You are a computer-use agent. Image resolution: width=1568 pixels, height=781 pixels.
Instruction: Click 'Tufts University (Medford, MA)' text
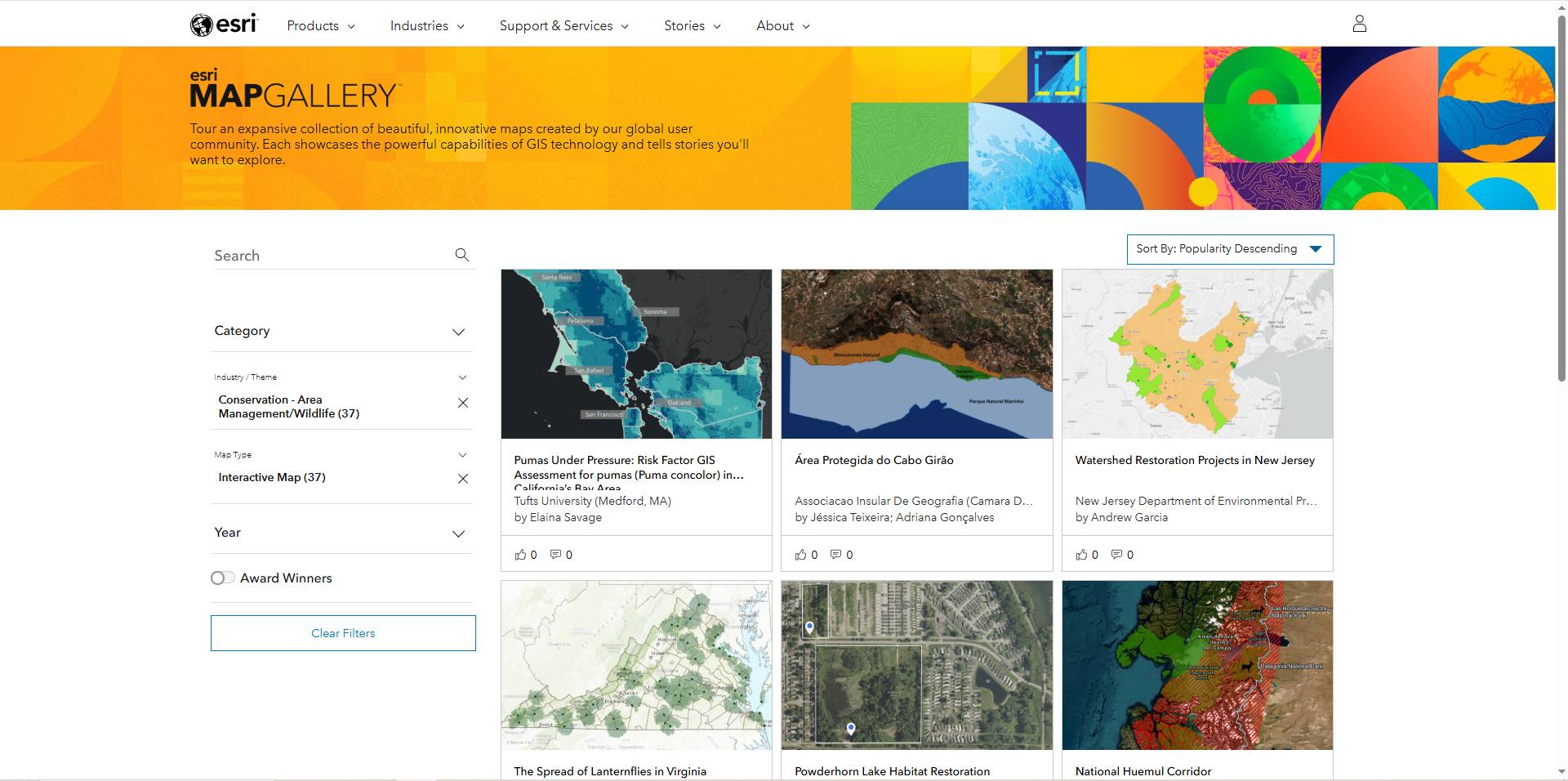[592, 501]
